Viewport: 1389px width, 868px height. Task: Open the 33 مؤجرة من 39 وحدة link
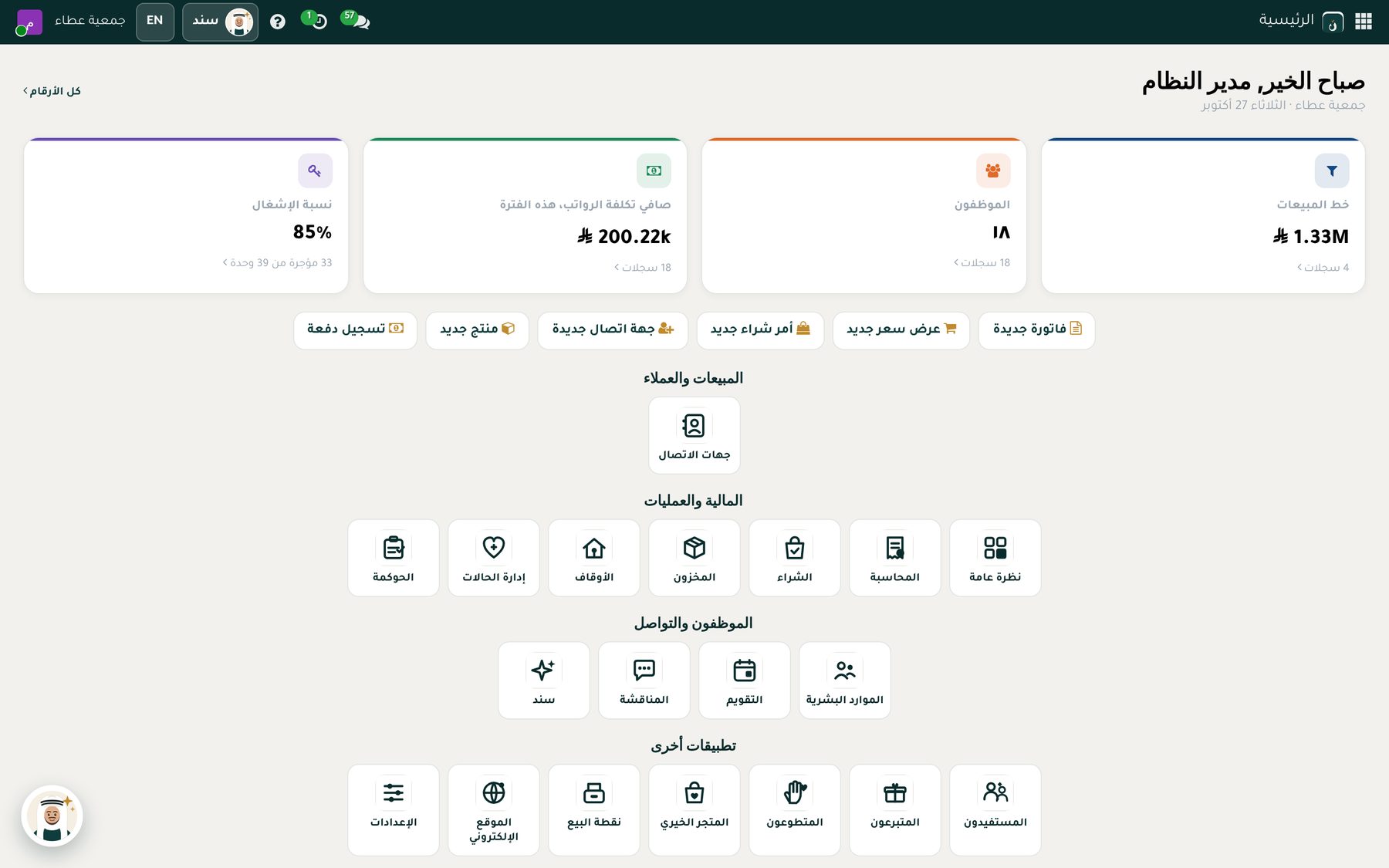tap(277, 263)
